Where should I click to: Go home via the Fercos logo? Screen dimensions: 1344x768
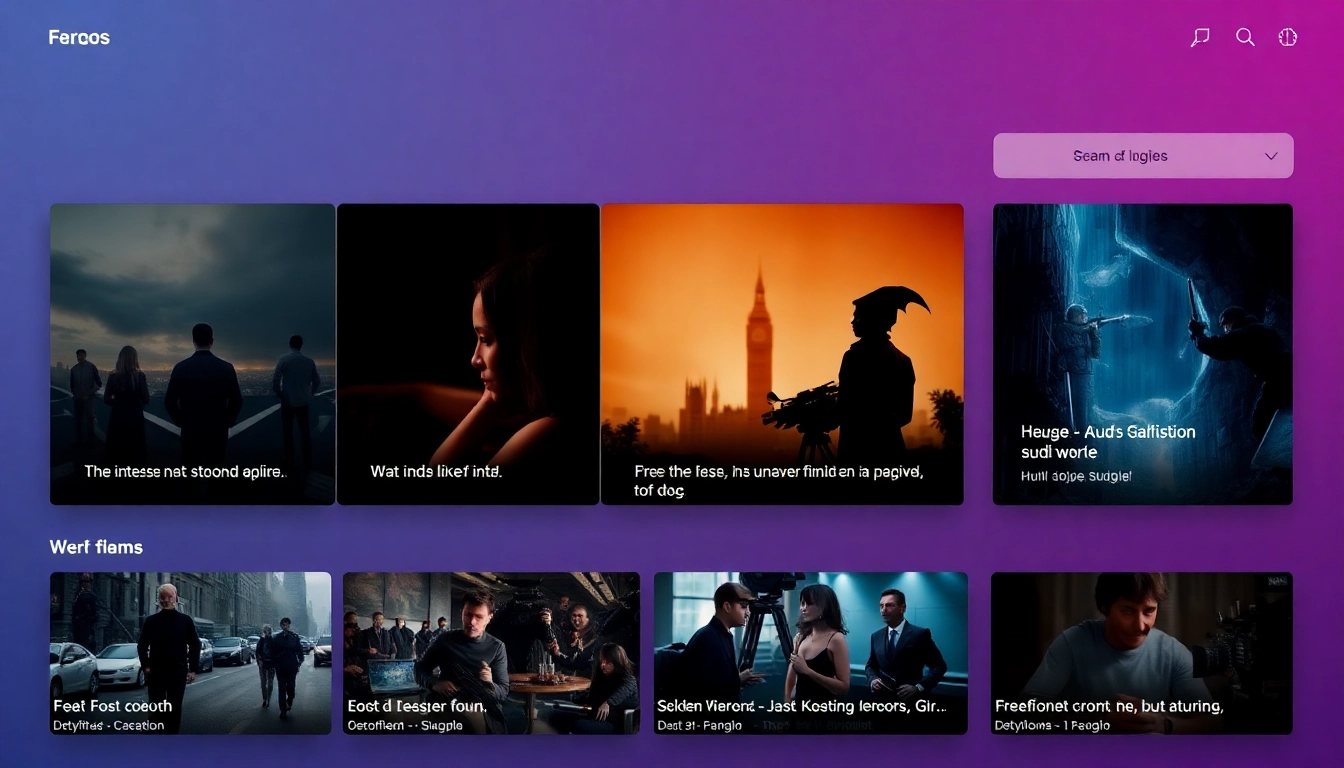click(79, 38)
